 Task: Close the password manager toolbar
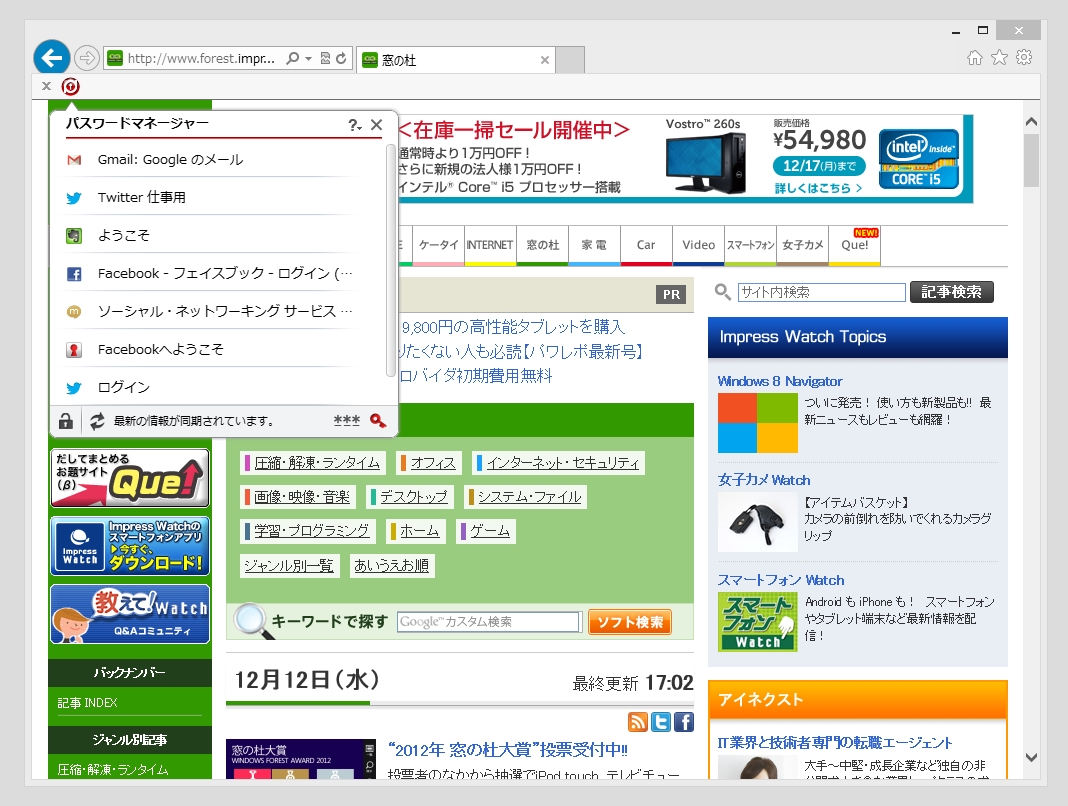pyautogui.click(x=46, y=86)
